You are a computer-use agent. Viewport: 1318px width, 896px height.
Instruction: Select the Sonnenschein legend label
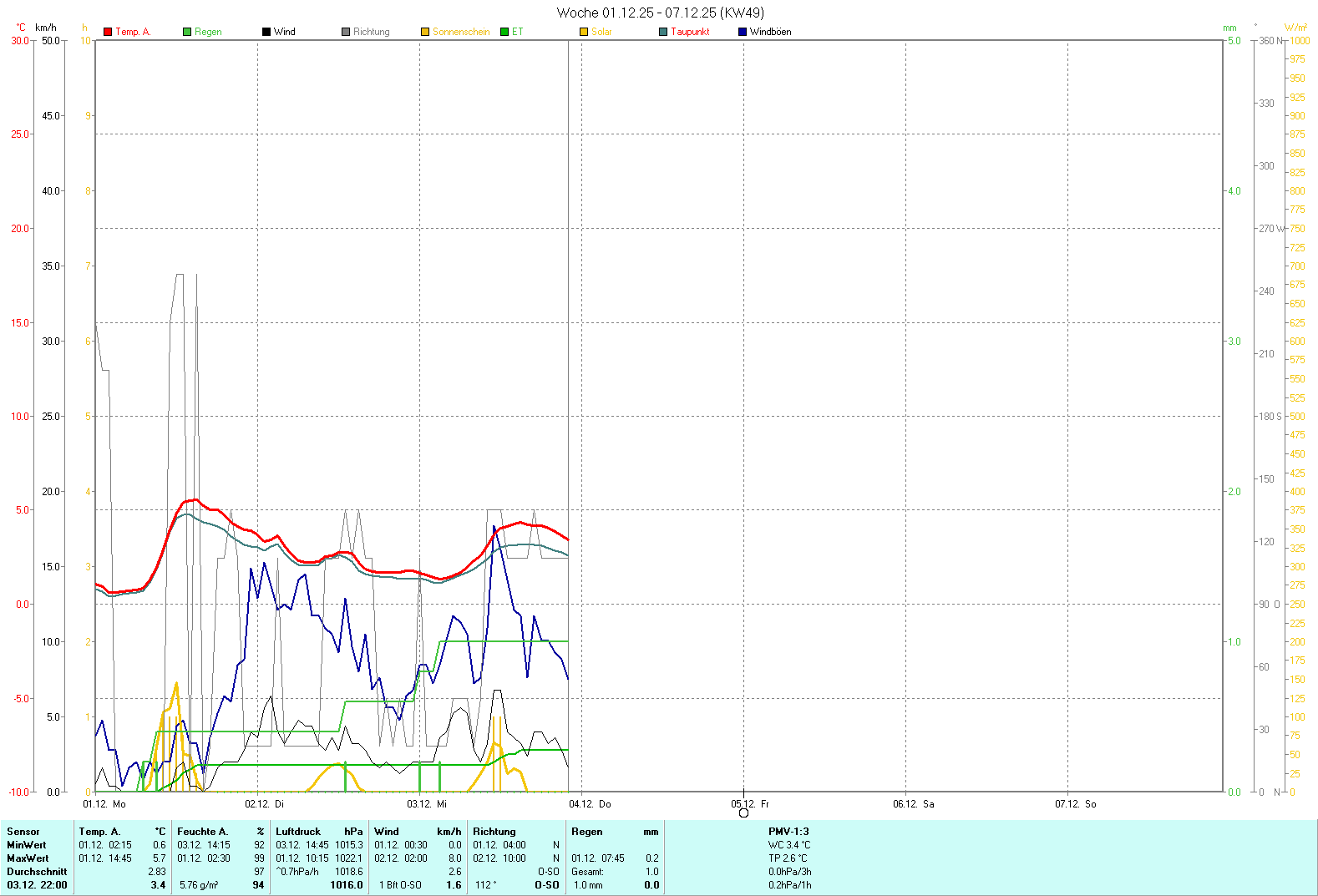(461, 32)
